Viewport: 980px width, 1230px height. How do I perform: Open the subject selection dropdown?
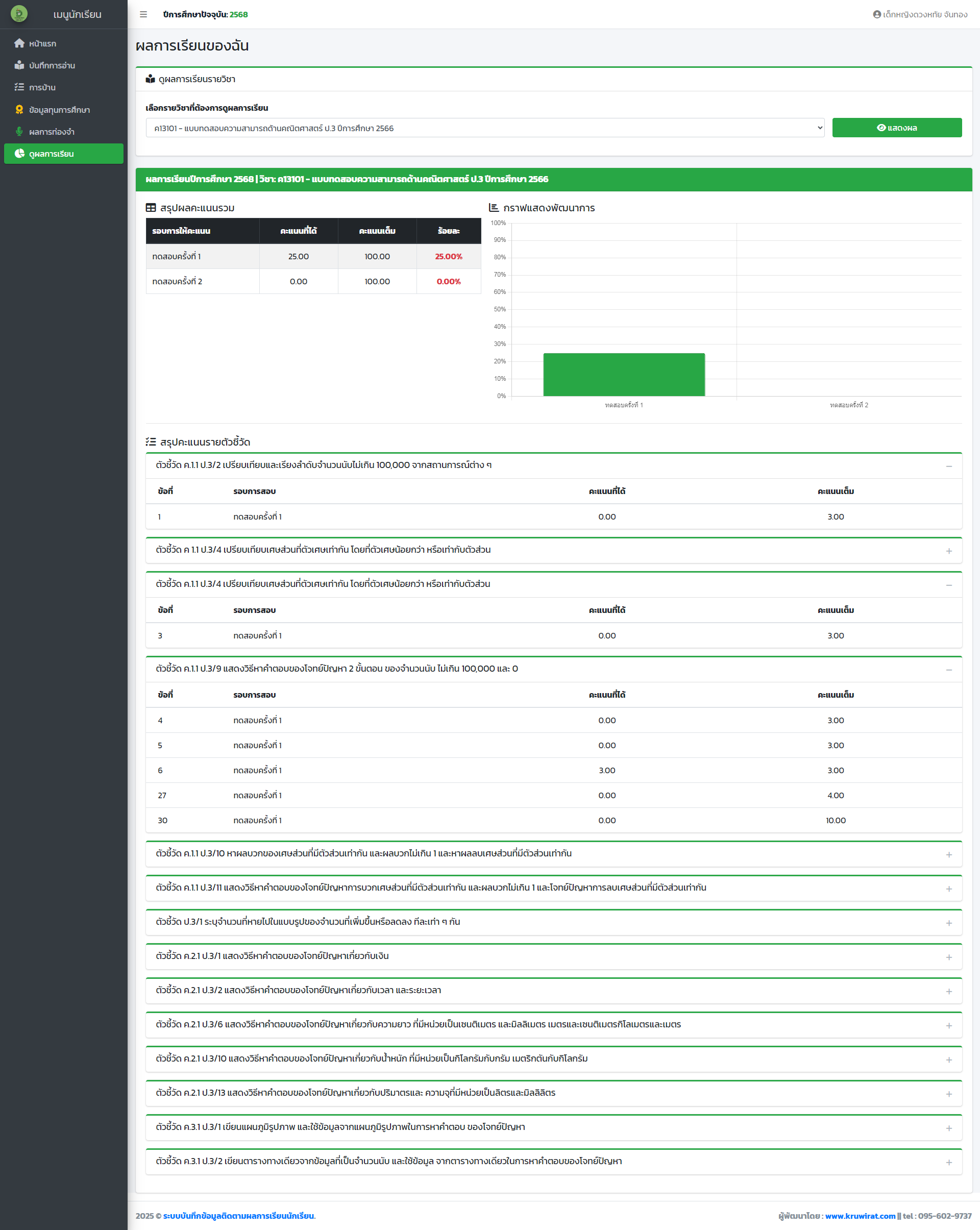click(x=485, y=128)
